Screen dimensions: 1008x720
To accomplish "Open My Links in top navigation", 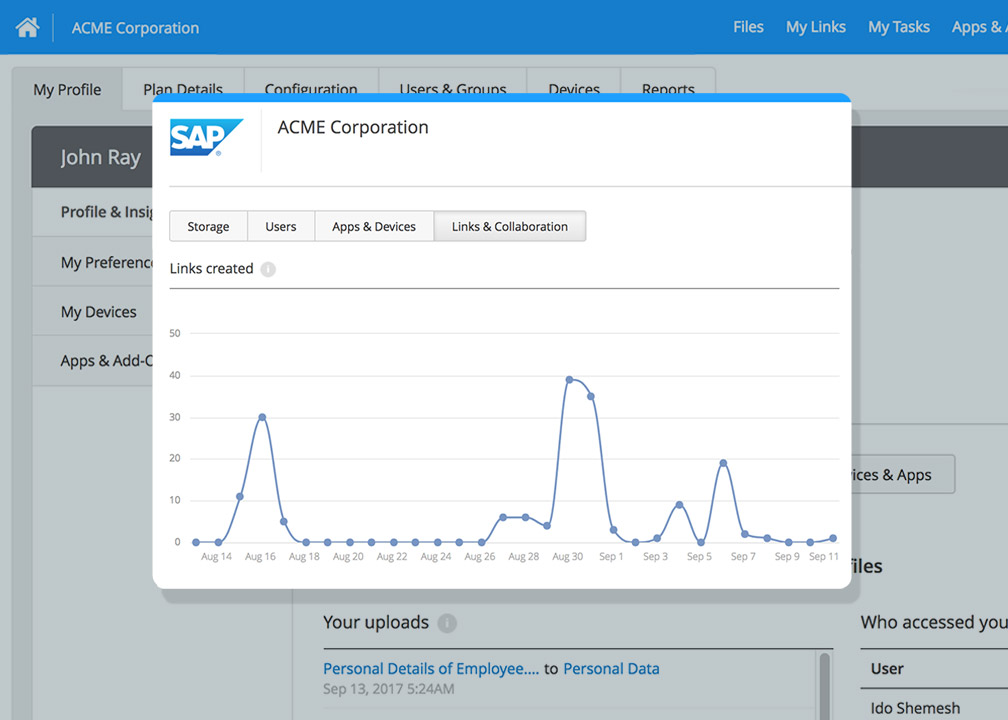I will point(816,27).
